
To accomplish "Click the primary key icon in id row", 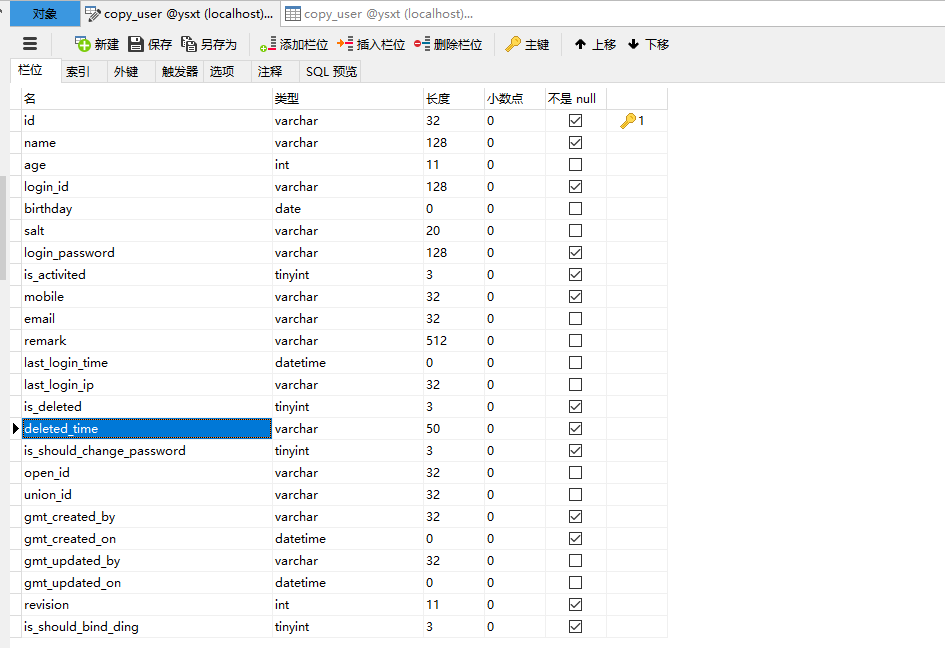I will (628, 121).
